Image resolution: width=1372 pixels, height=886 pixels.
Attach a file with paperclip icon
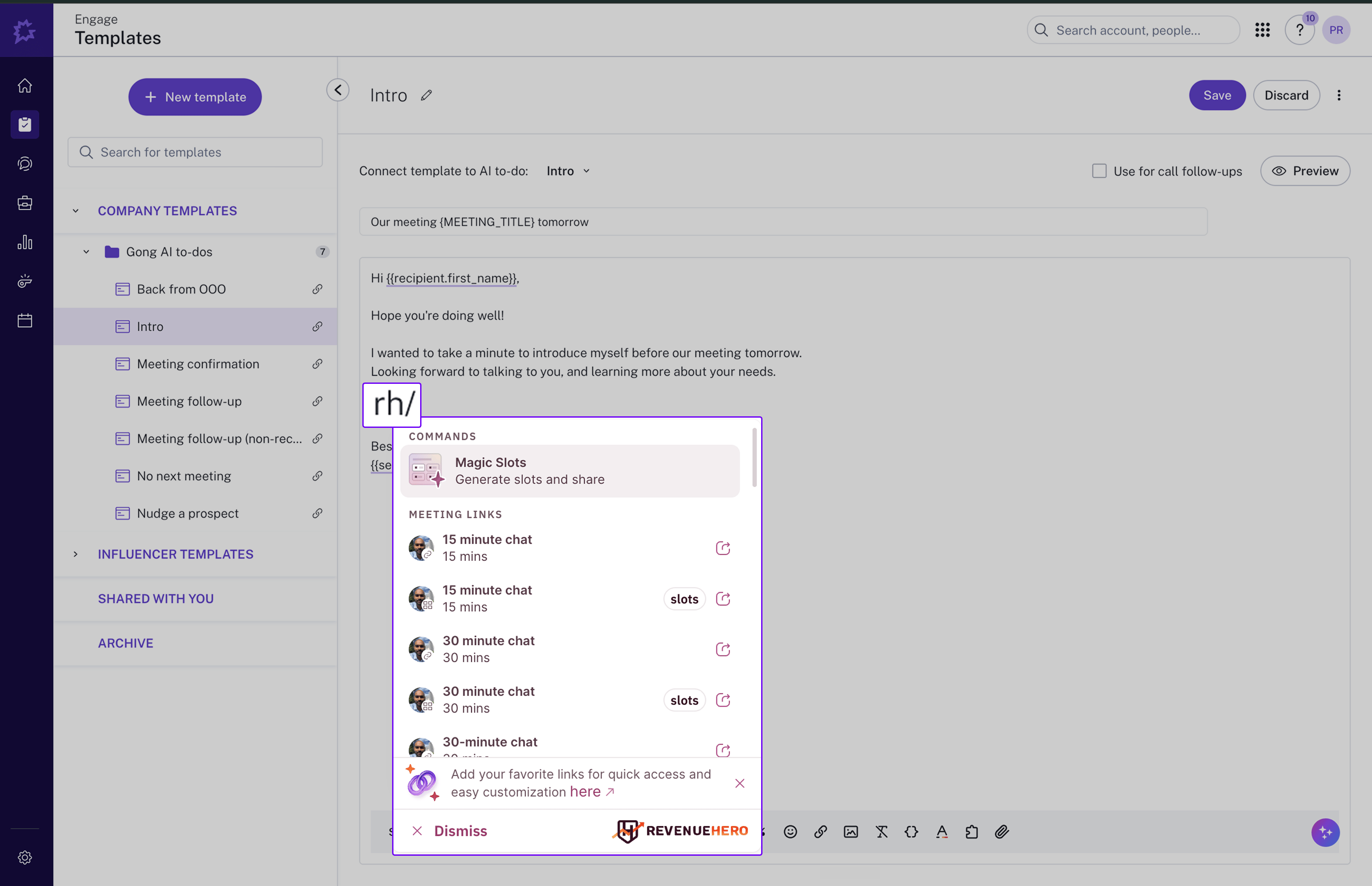click(x=1002, y=831)
